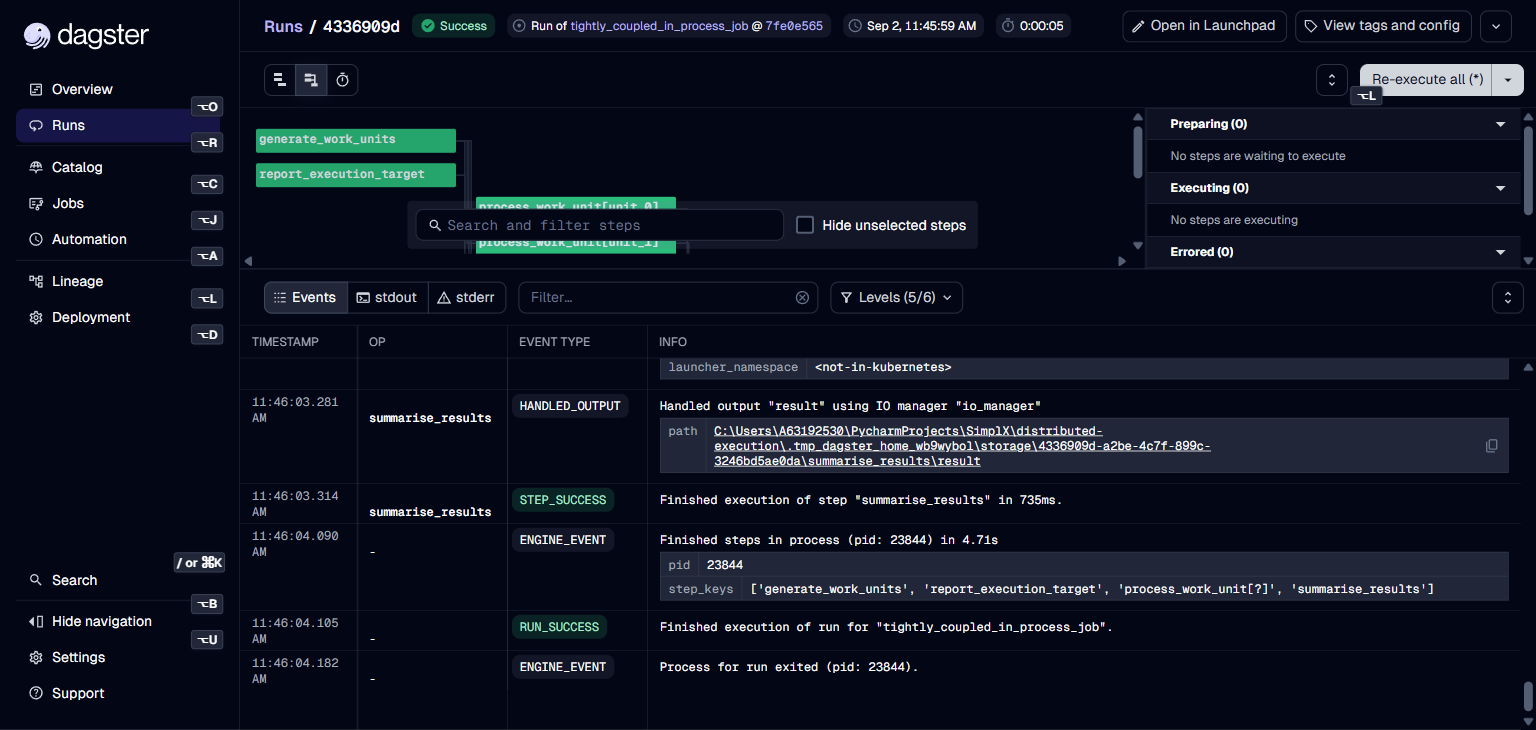Collapse the Errored (0) section
1536x730 pixels.
[1500, 252]
